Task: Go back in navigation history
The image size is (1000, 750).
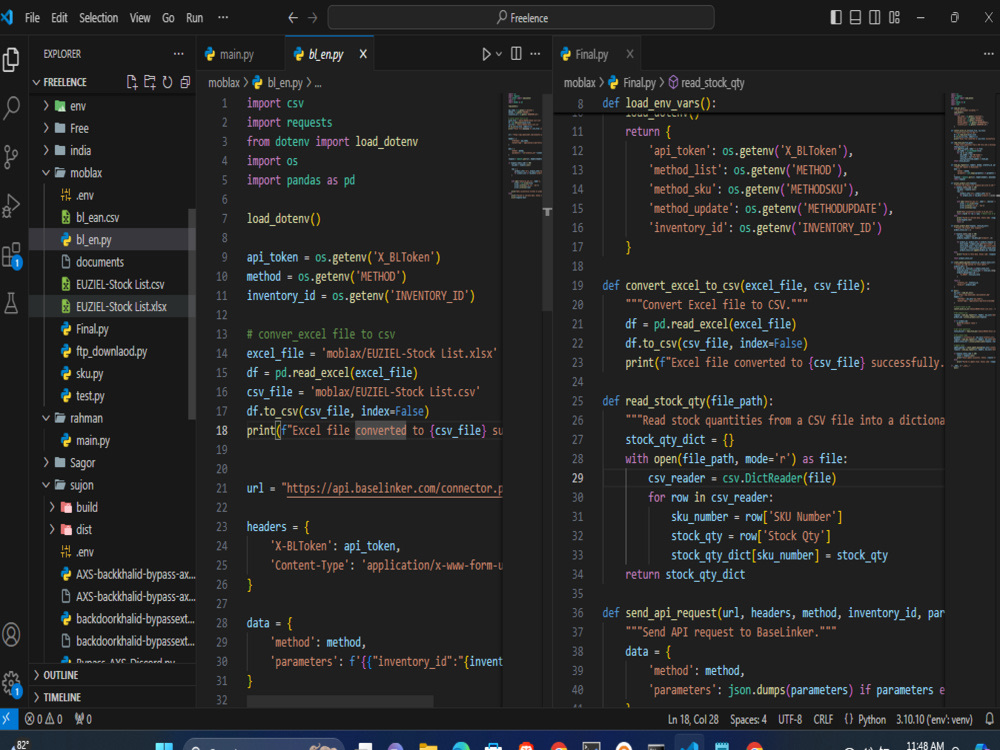Action: pyautogui.click(x=293, y=18)
